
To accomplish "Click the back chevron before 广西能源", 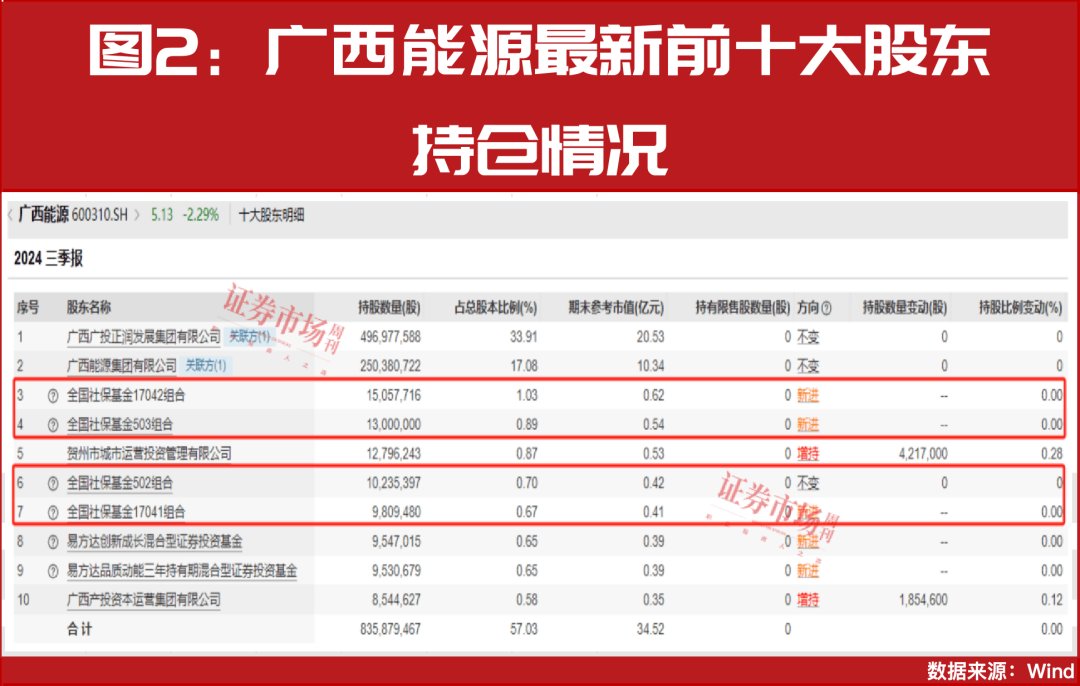I will click(9, 213).
